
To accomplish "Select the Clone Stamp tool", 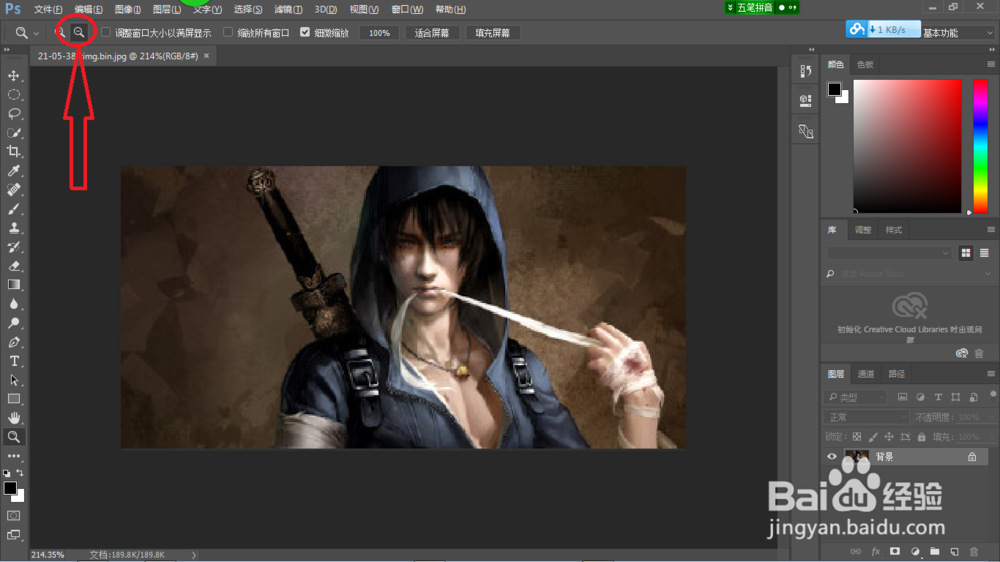I will (13, 228).
